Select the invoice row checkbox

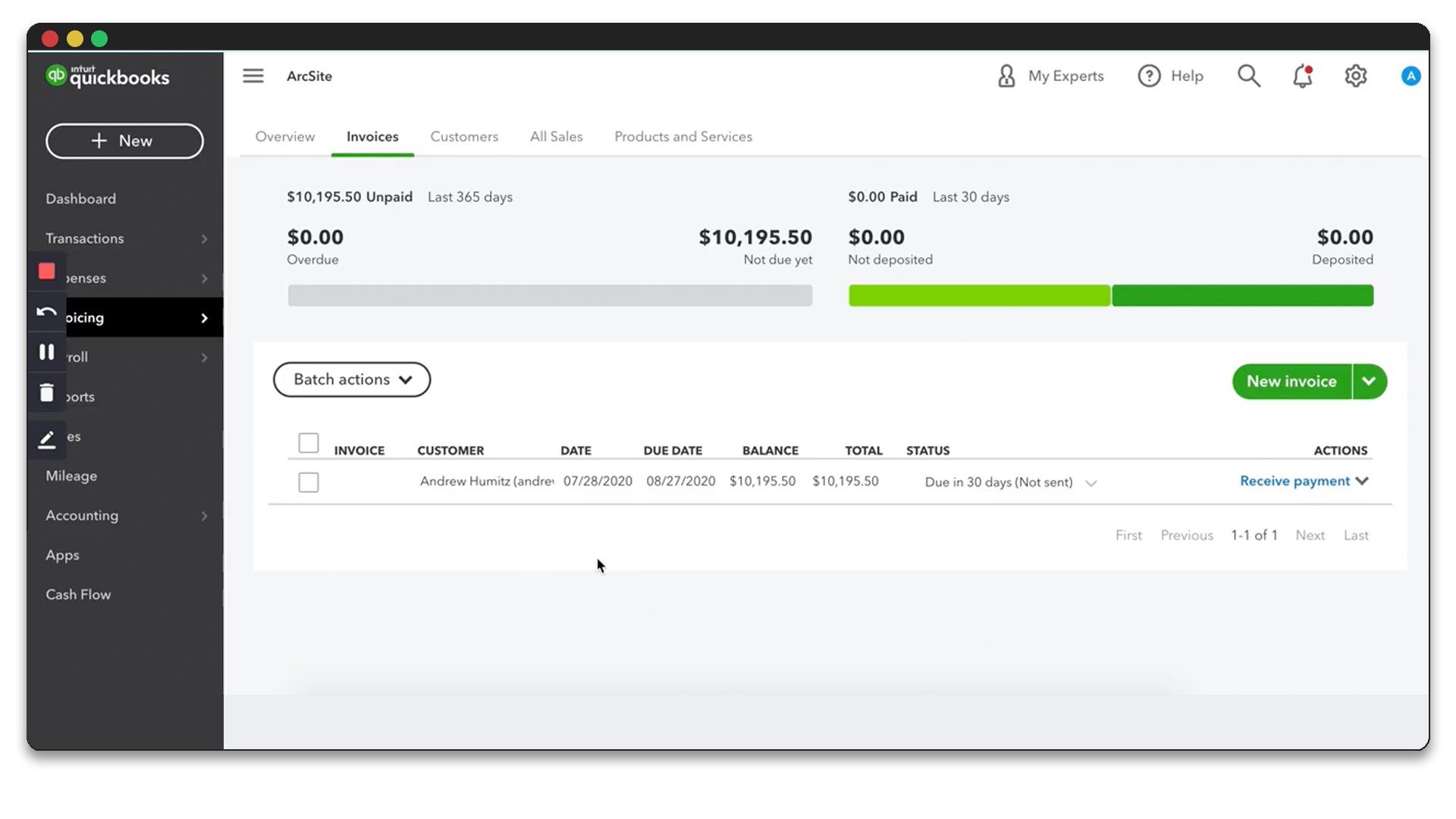point(309,482)
